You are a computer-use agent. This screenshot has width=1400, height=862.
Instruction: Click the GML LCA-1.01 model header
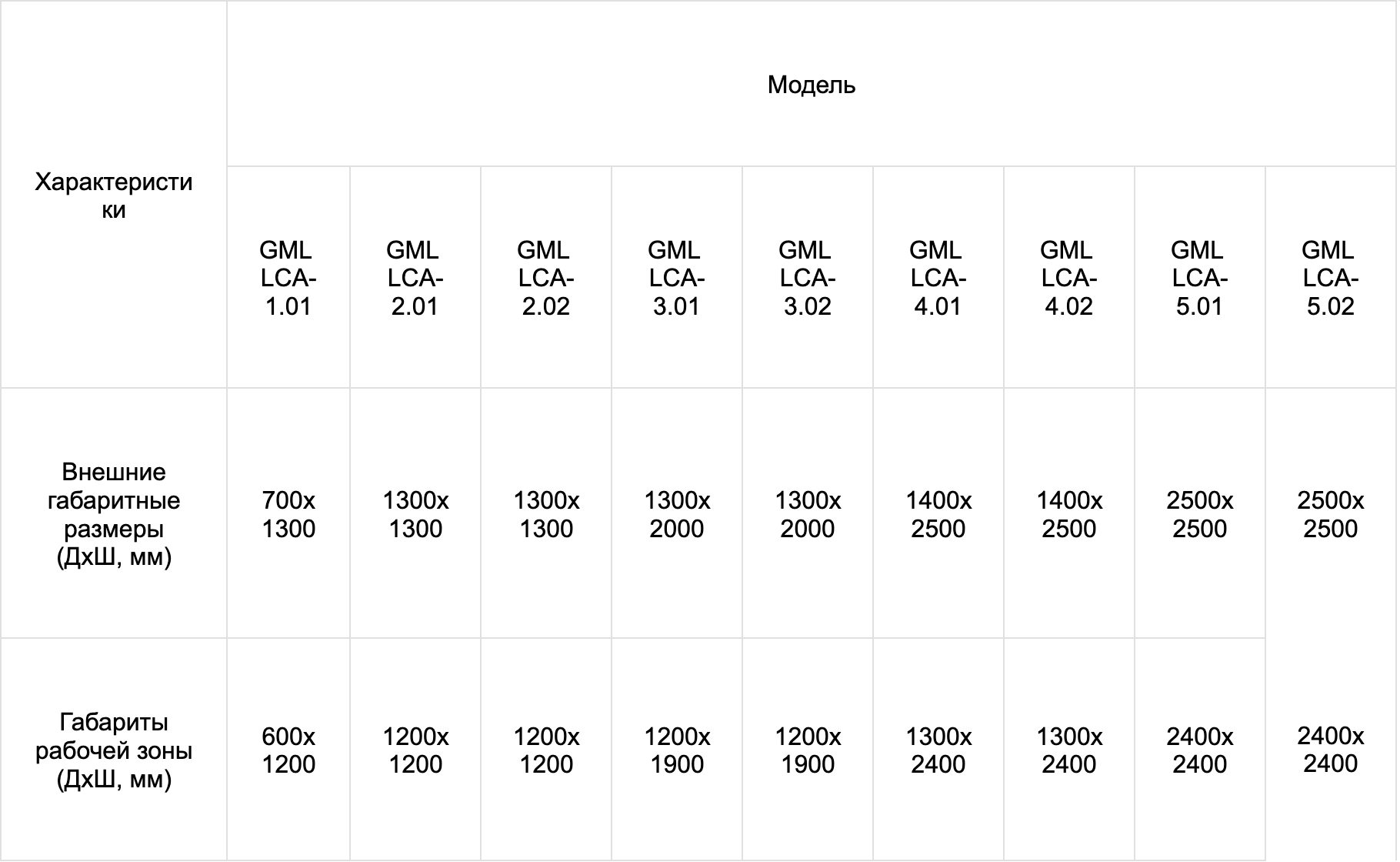coord(288,278)
